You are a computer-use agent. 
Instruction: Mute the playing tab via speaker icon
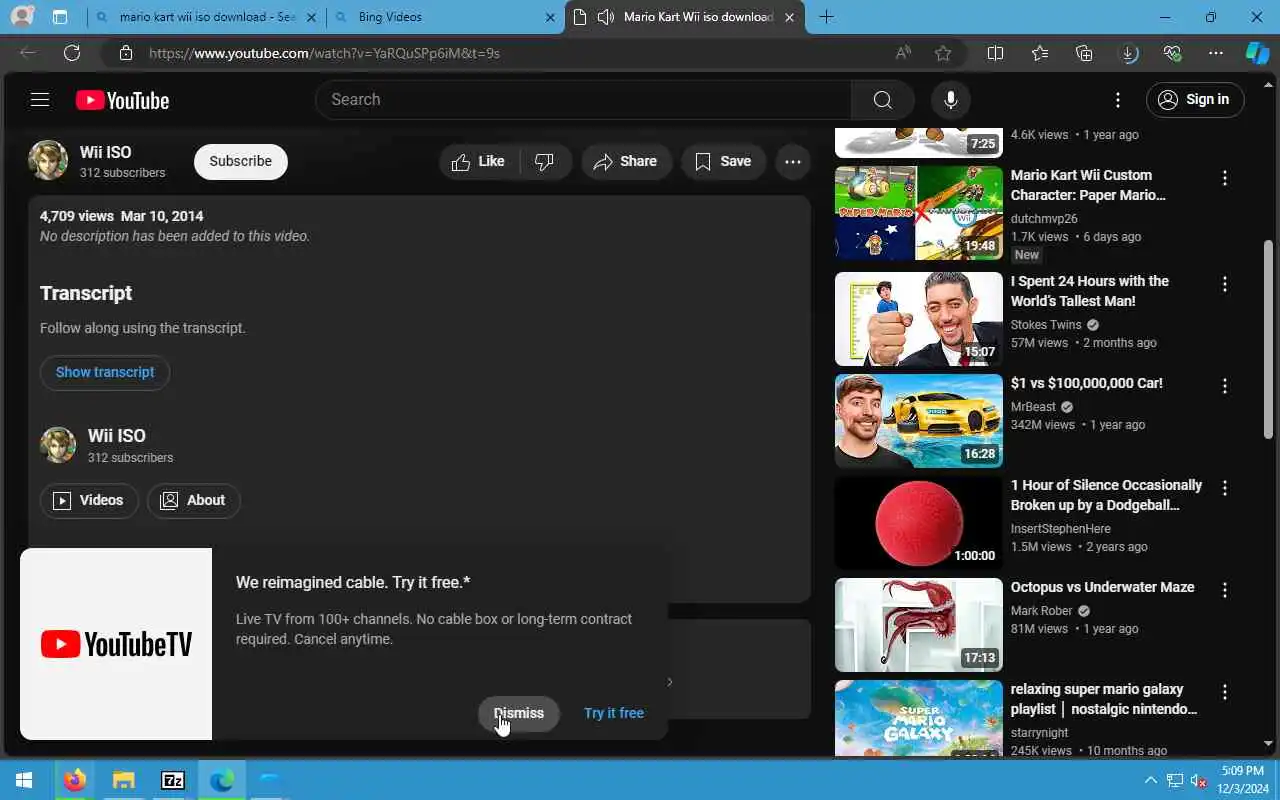tap(605, 17)
